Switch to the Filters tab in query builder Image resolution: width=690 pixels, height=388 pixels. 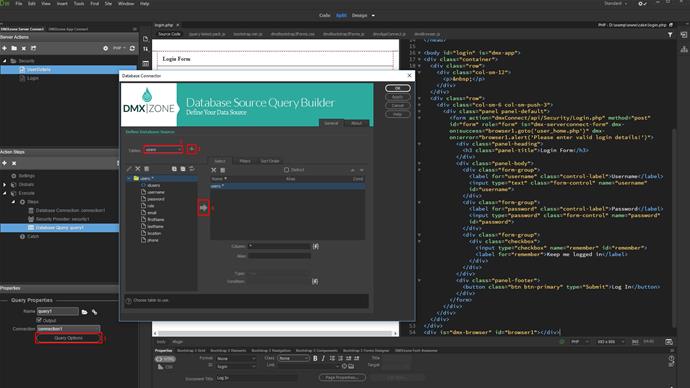[x=245, y=161]
